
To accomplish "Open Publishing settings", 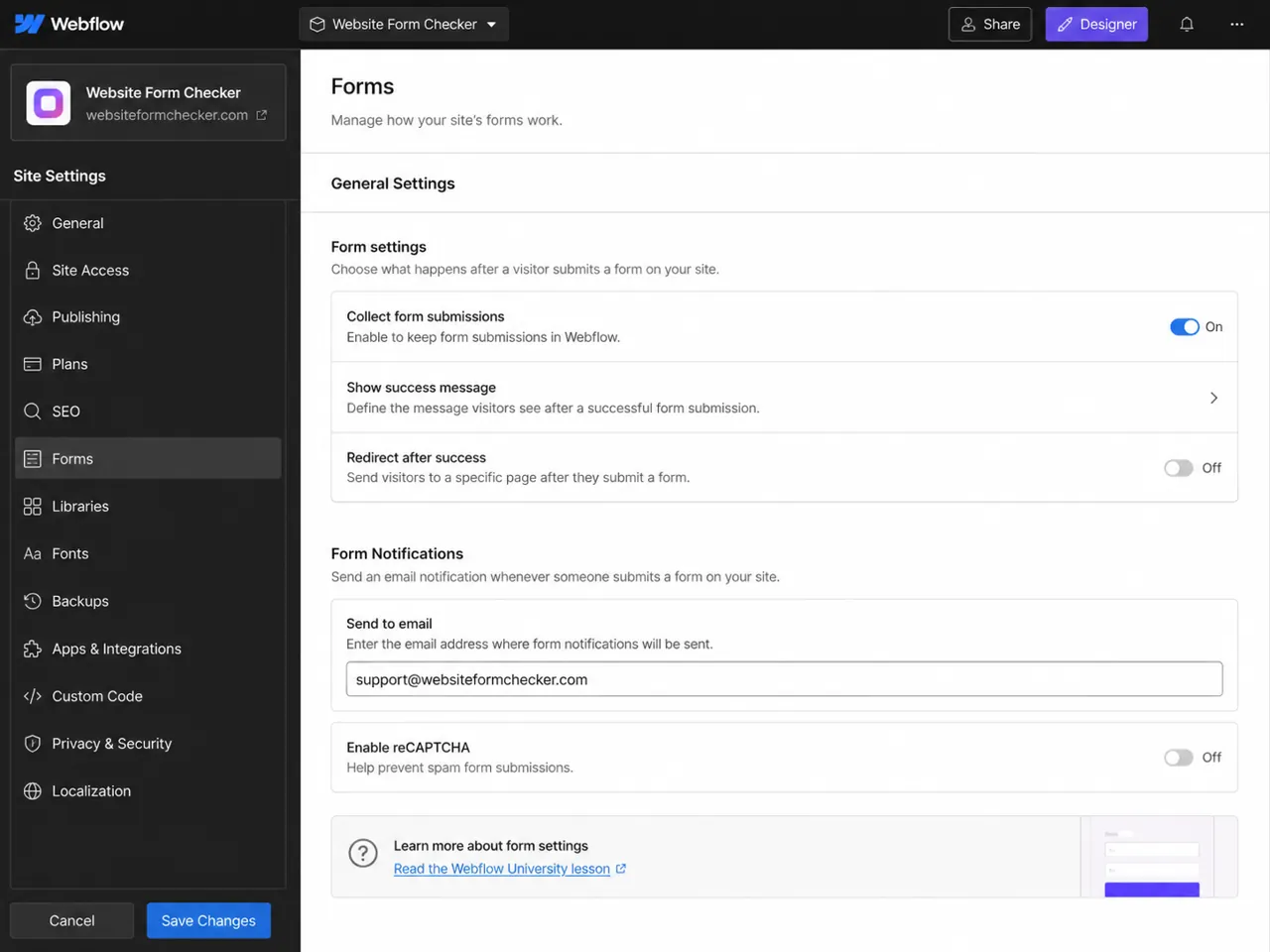I will 148,317.
